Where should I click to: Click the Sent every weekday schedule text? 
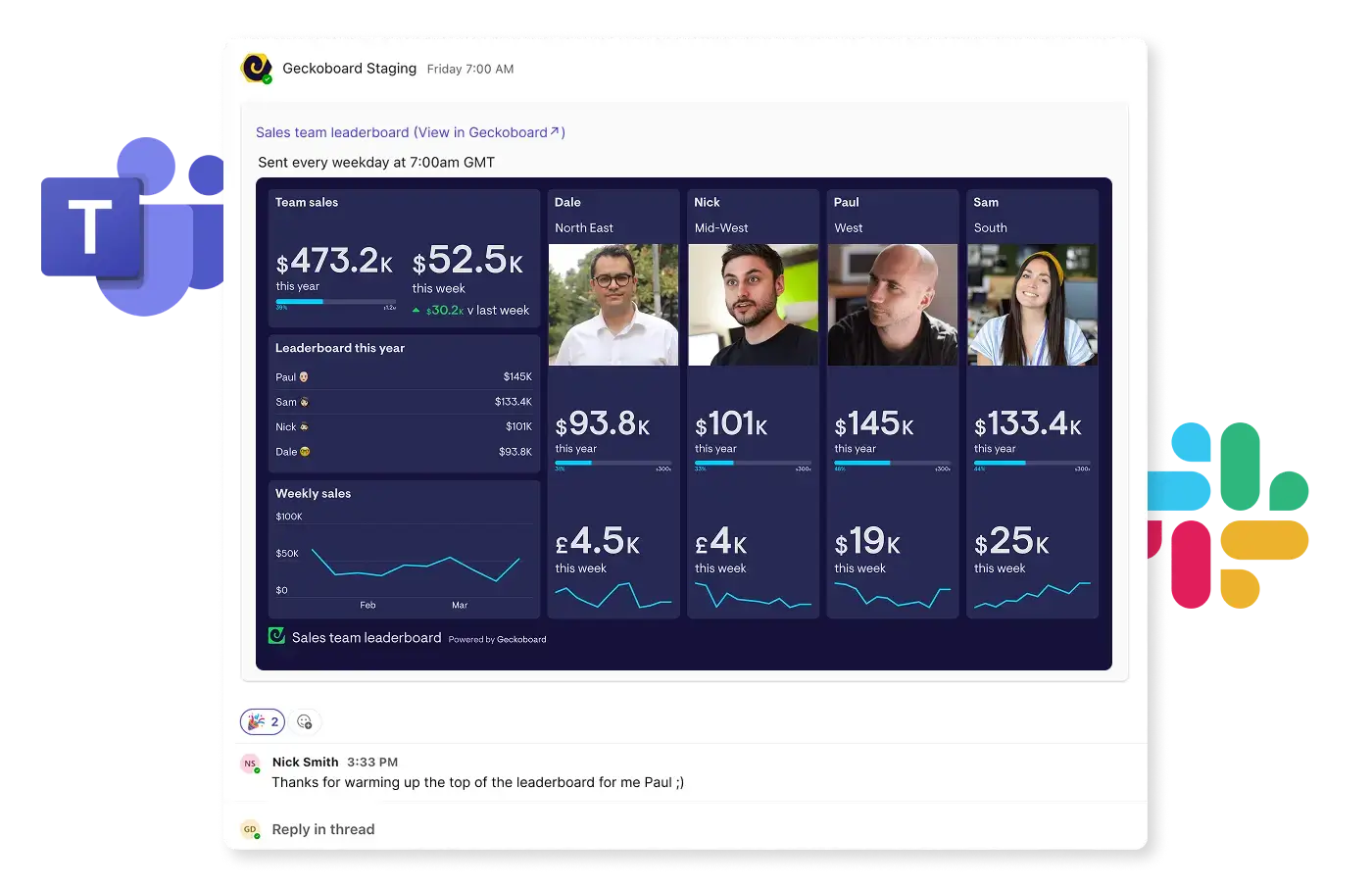[376, 163]
